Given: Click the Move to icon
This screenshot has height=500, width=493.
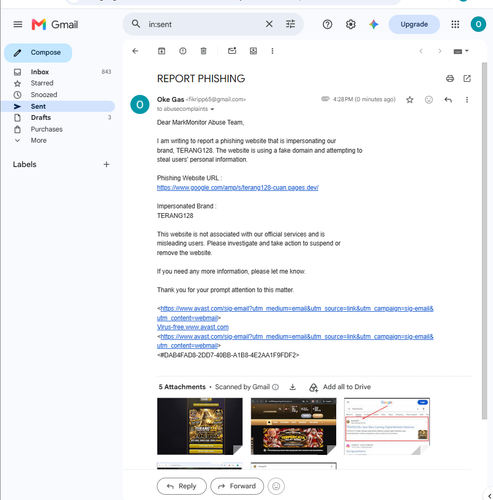Looking at the screenshot, I should point(253,51).
